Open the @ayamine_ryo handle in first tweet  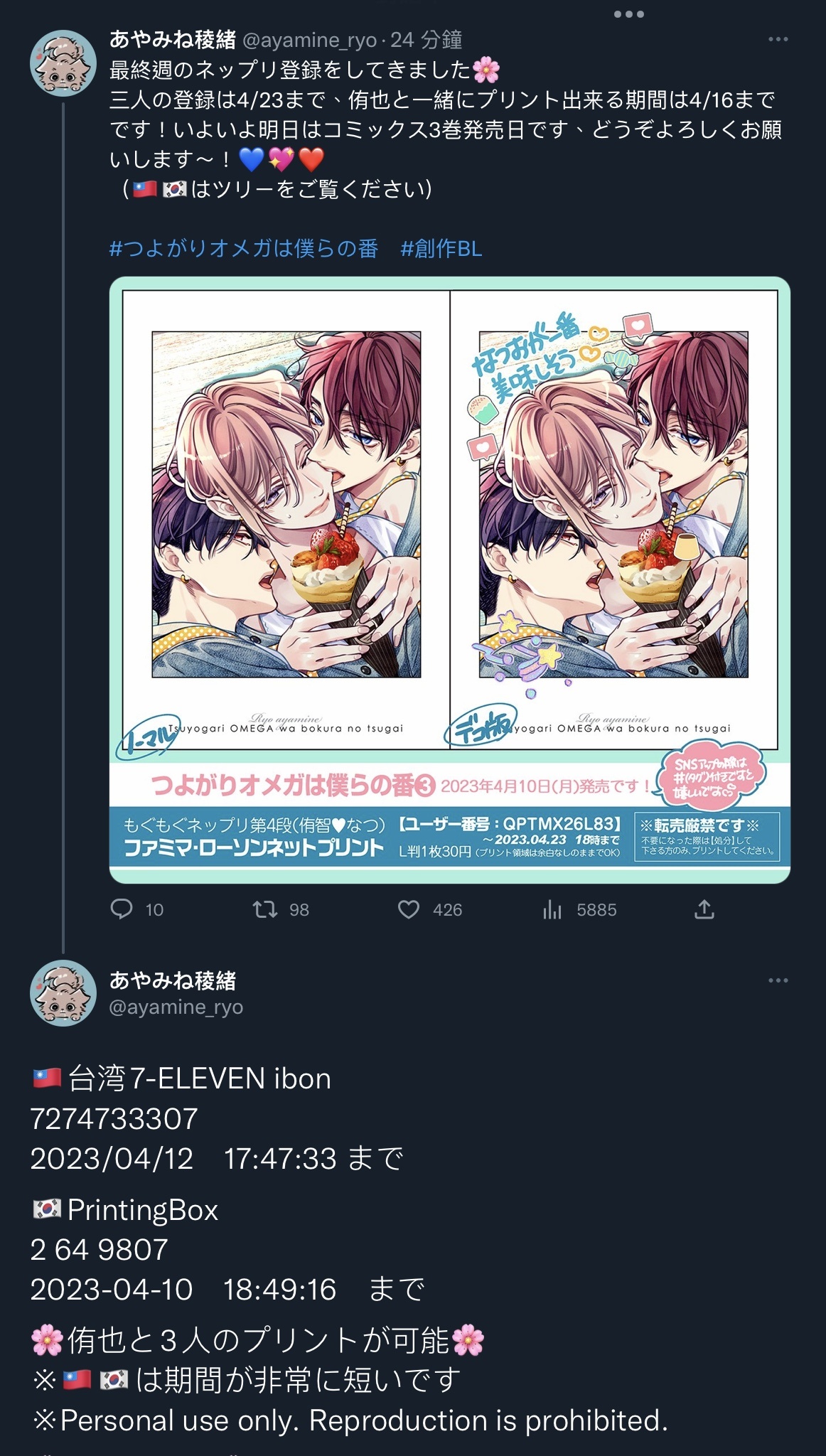(310, 40)
